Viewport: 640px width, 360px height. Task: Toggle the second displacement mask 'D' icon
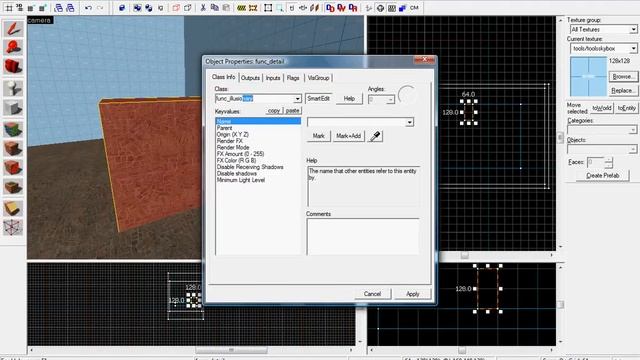(x=342, y=8)
